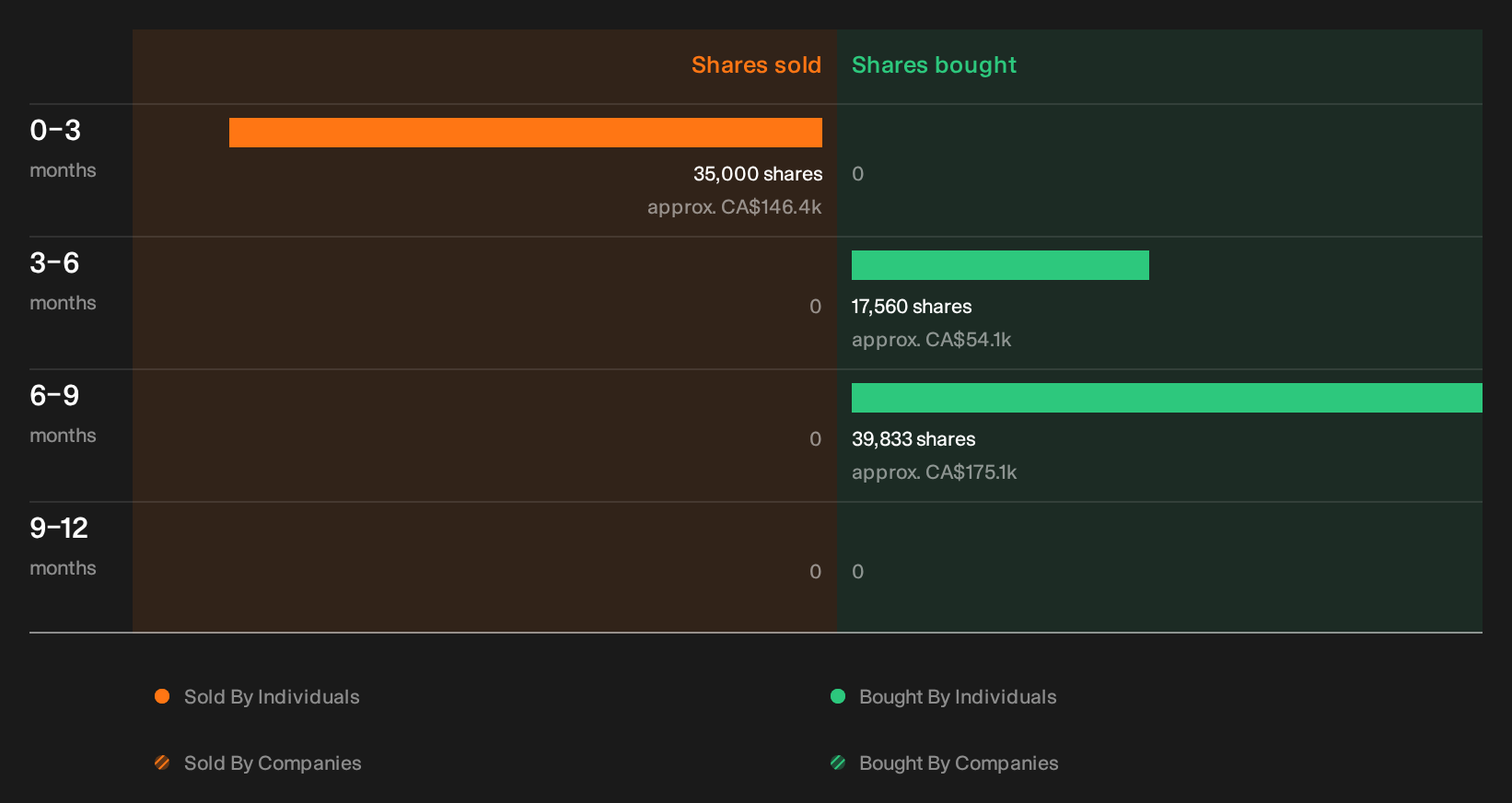Viewport: 1512px width, 803px height.
Task: Click the 3-6 months row label
Action: click(x=63, y=280)
